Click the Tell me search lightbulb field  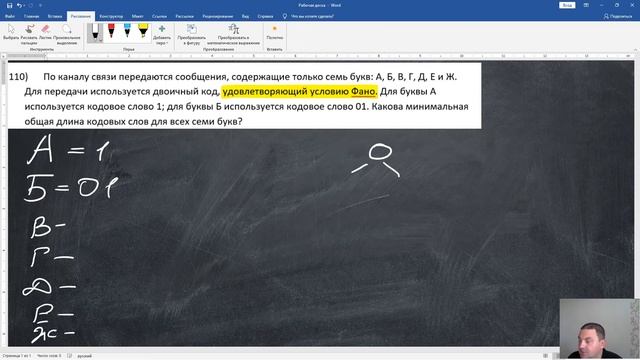[309, 16]
